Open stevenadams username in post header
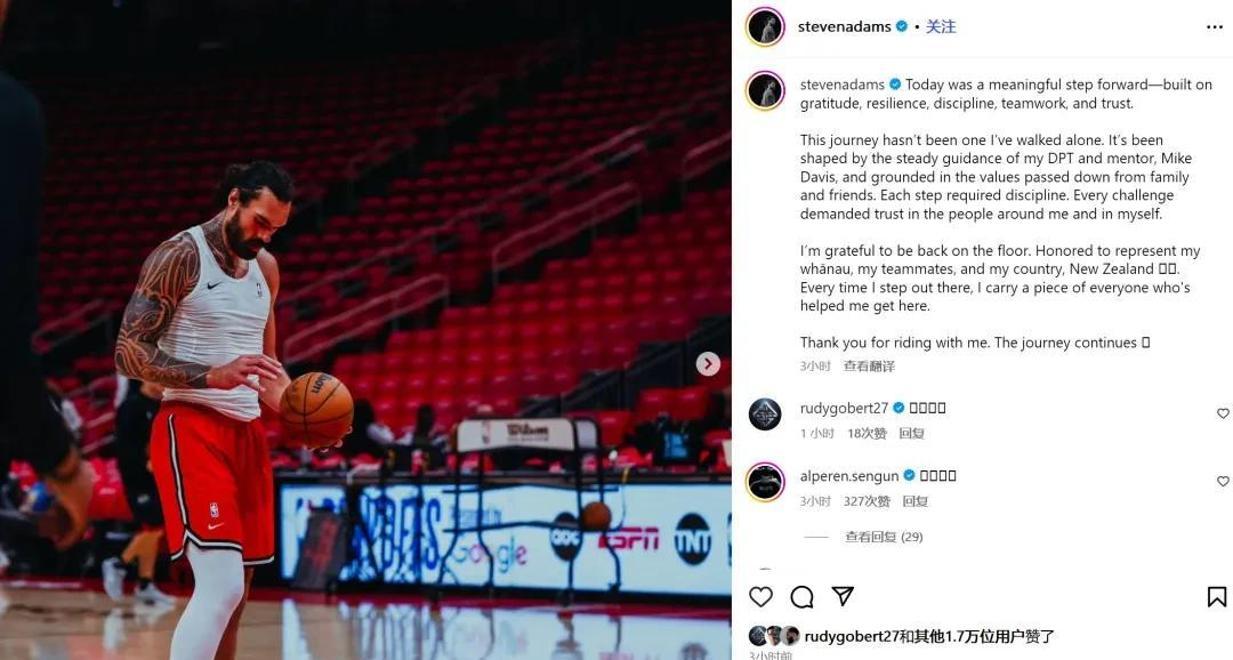This screenshot has height=660, width=1233. click(x=844, y=27)
